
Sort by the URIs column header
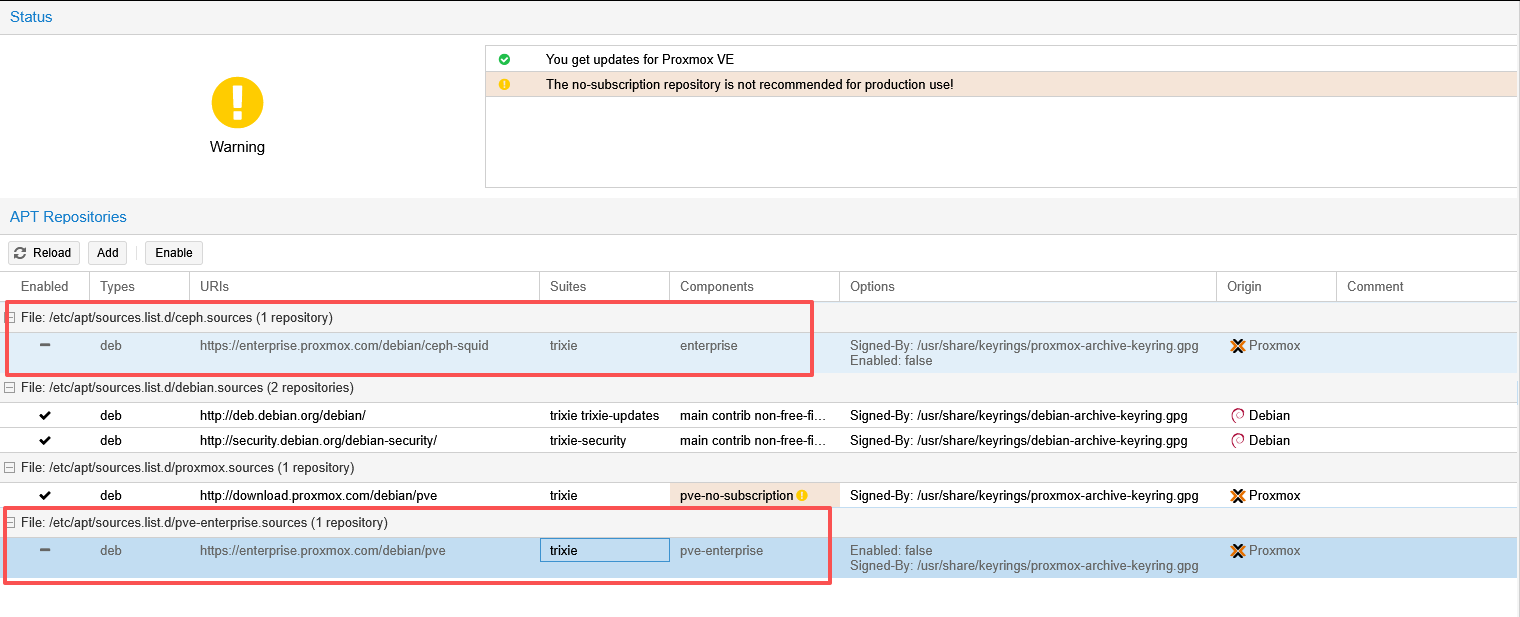click(215, 287)
